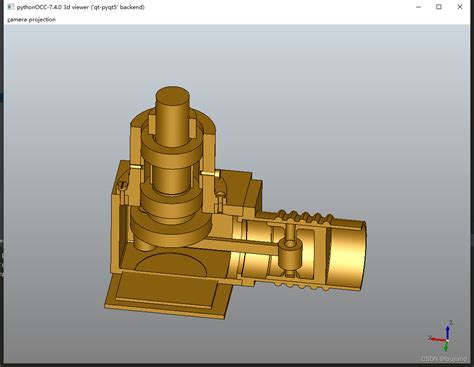The height and width of the screenshot is (367, 474).
Task: Select the large cylindrical end cap at right
Action: [x=347, y=253]
